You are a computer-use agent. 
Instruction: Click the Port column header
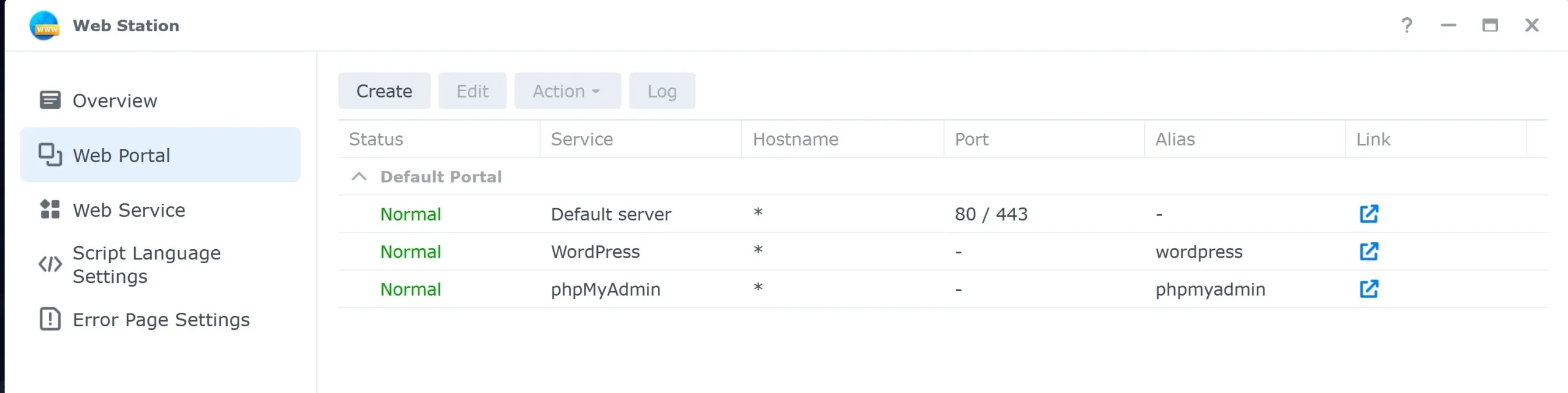971,139
